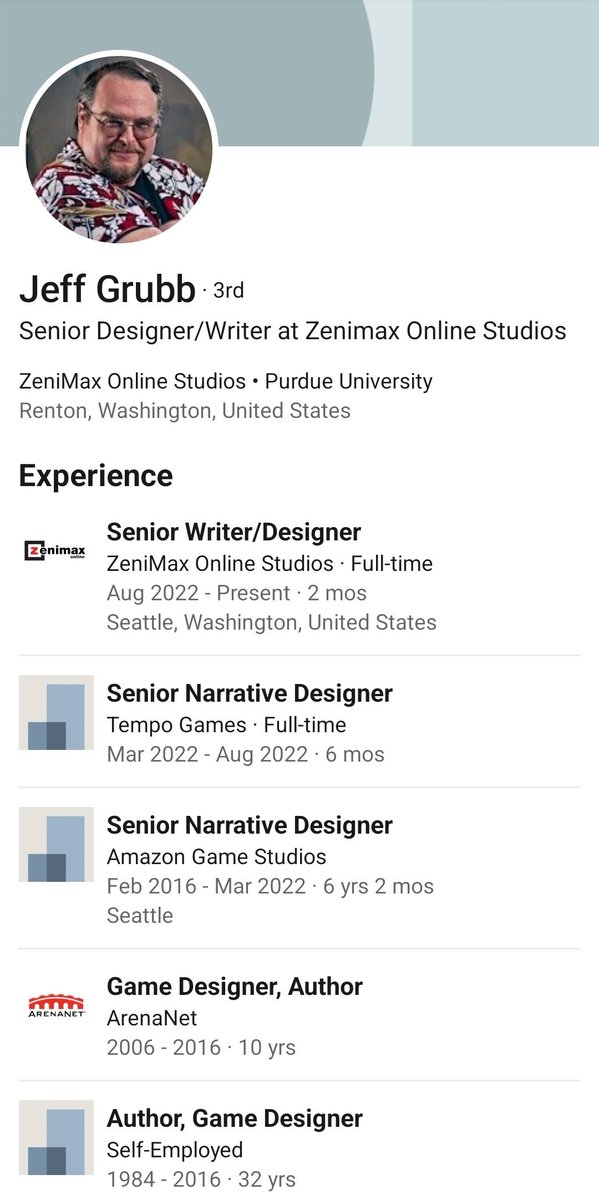Click the ArenaNet company name
This screenshot has height=1200, width=599.
pyautogui.click(x=152, y=1018)
